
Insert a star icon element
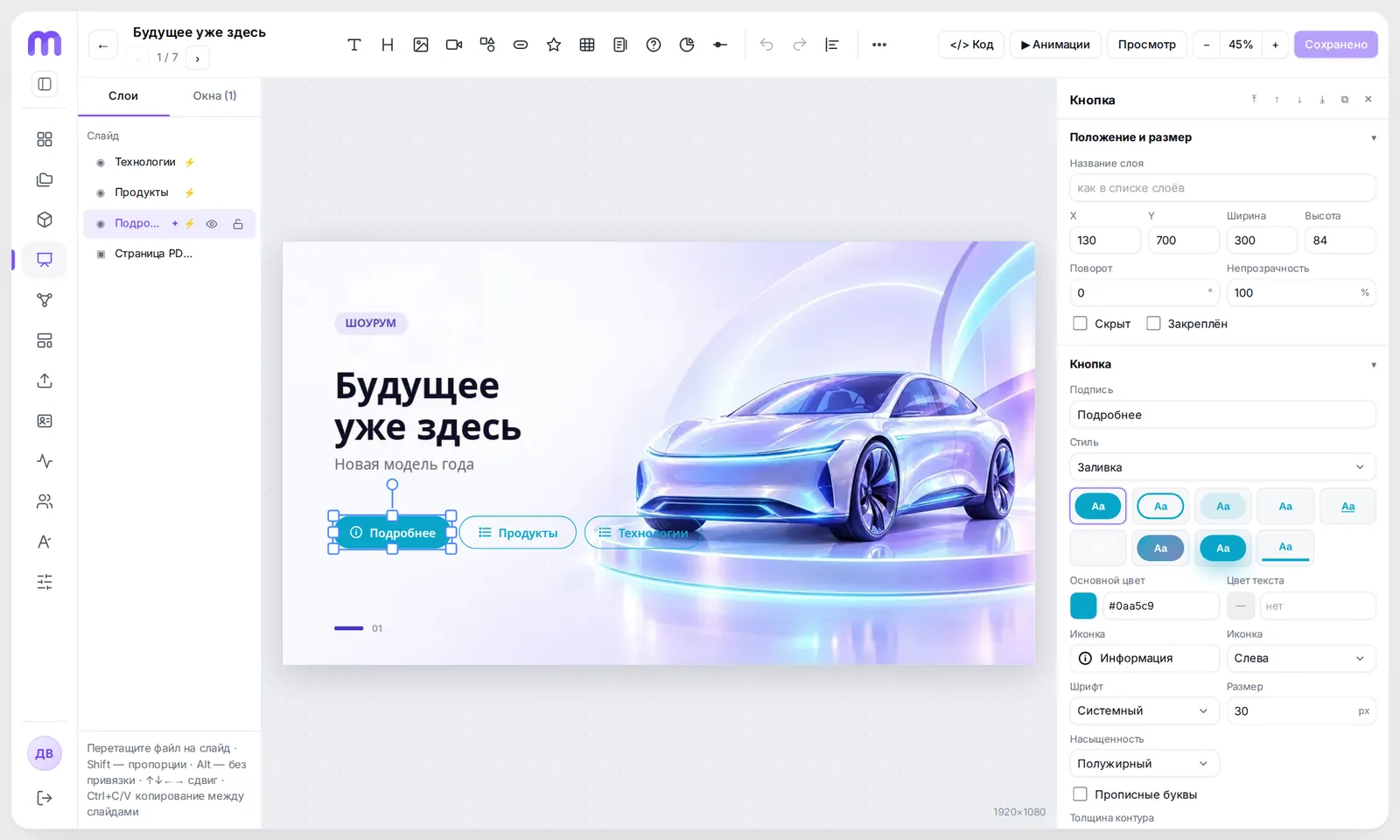(554, 45)
